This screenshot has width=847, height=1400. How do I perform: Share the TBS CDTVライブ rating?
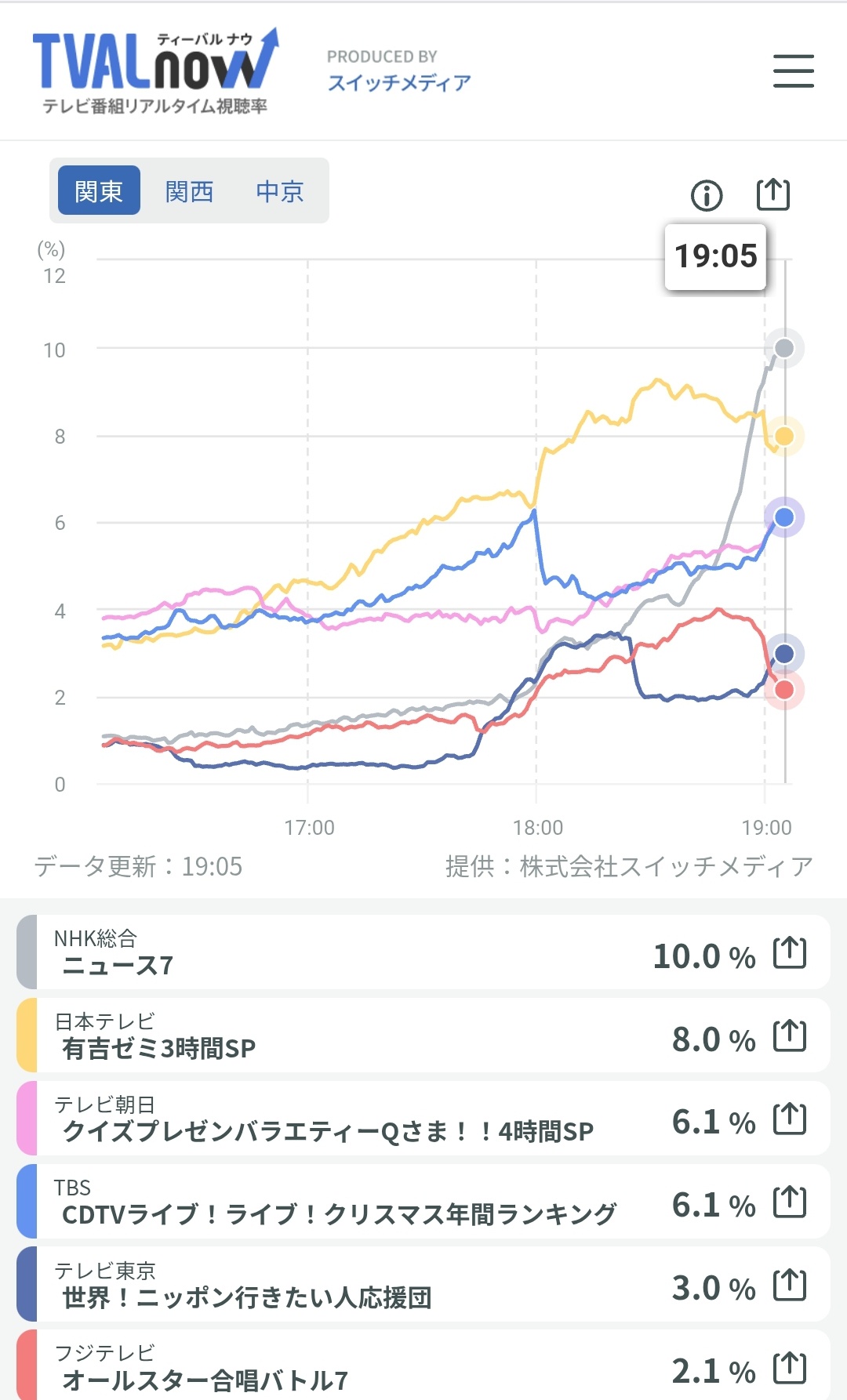789,1202
